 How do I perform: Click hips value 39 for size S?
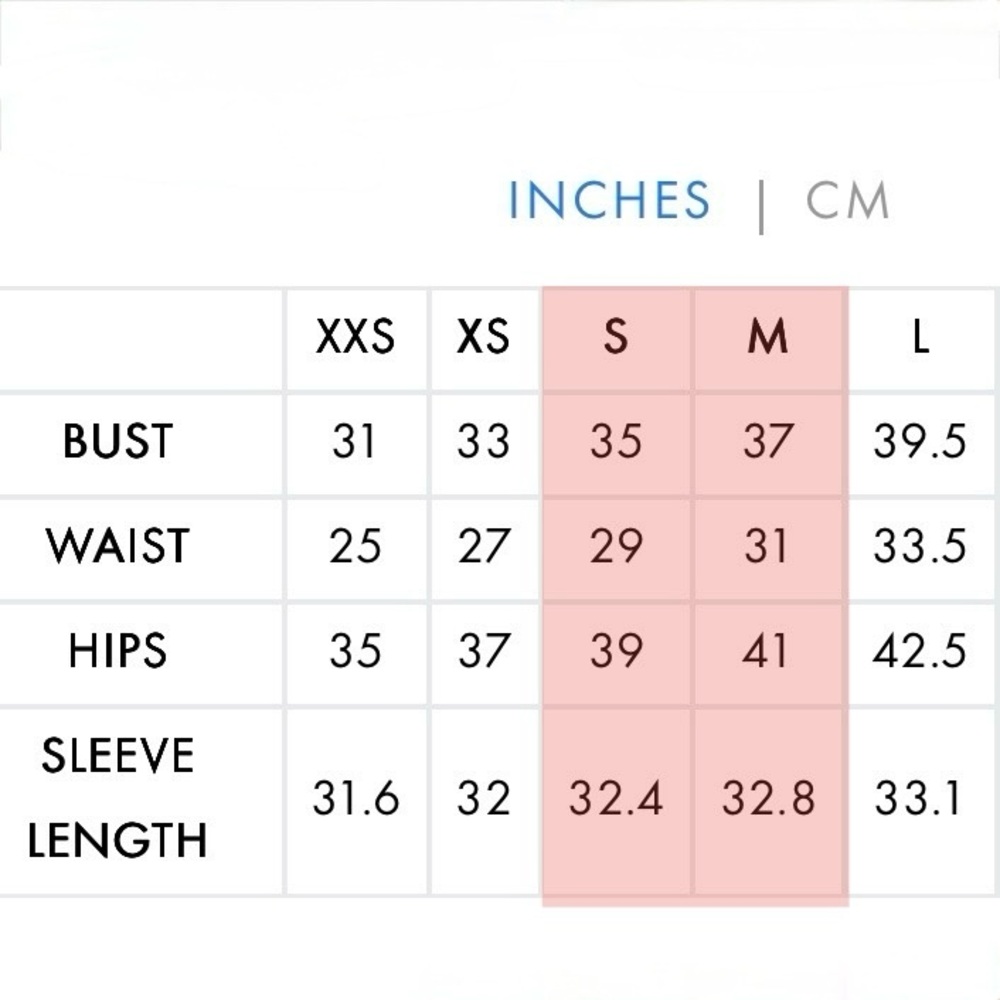tap(615, 651)
